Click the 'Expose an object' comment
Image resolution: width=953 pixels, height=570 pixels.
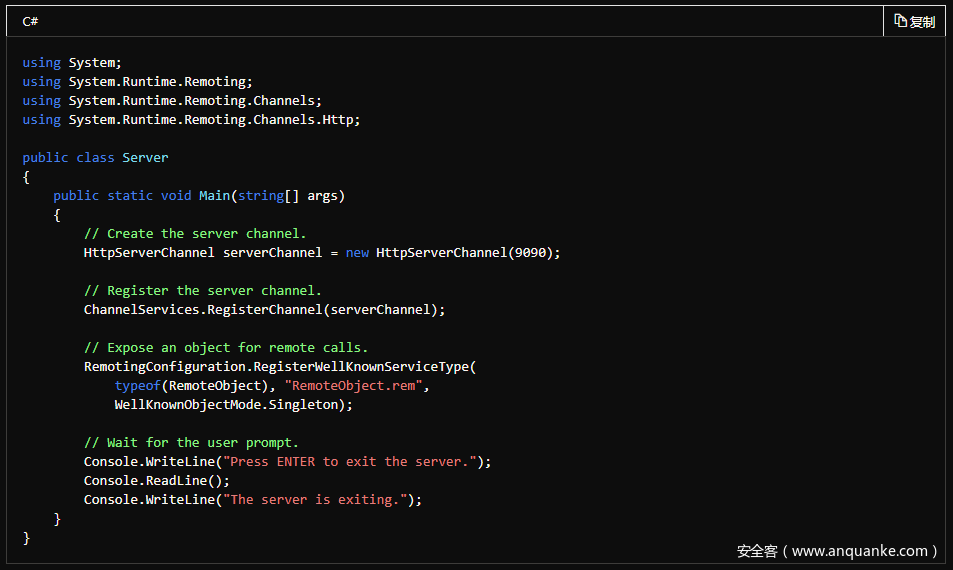point(225,347)
